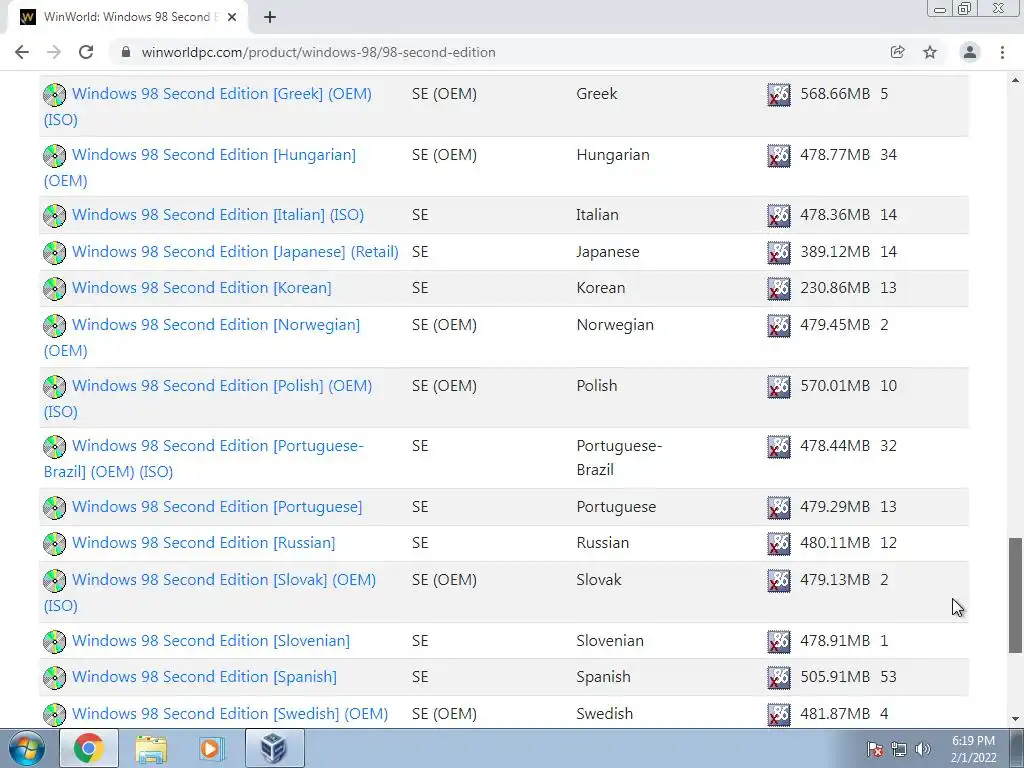Open Windows 98 Second Edition [Russian] link
Image resolution: width=1024 pixels, height=768 pixels.
(x=203, y=543)
